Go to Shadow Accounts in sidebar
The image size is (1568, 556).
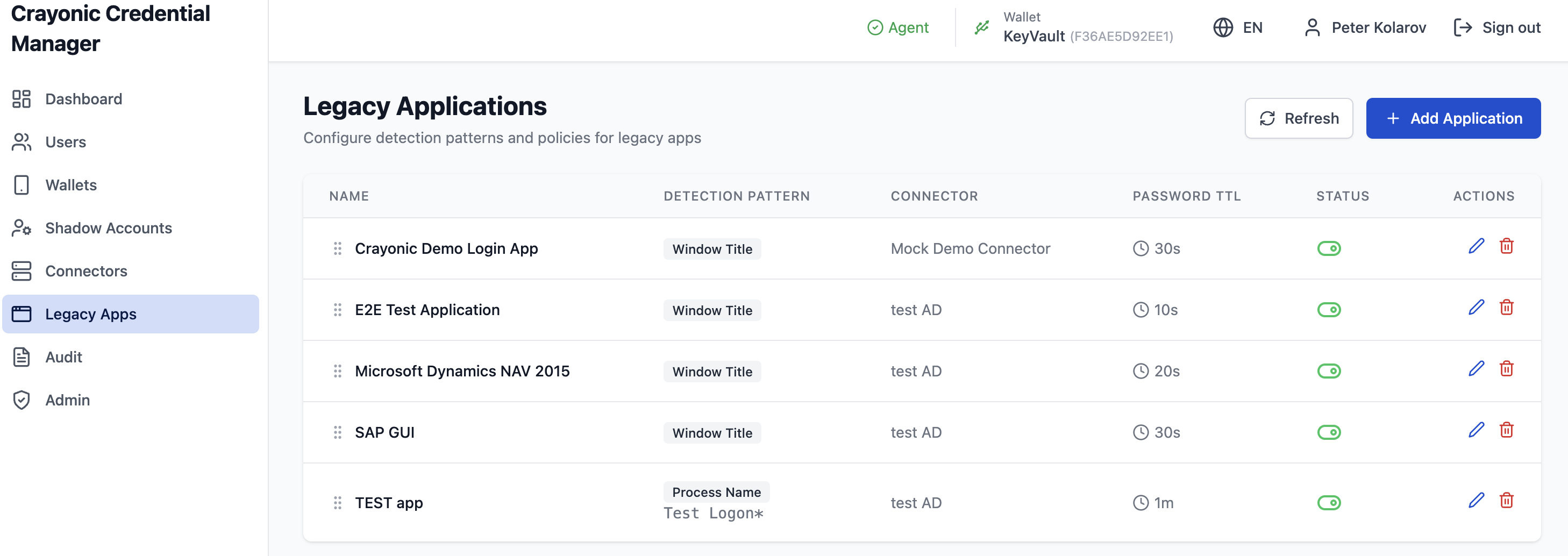[108, 228]
